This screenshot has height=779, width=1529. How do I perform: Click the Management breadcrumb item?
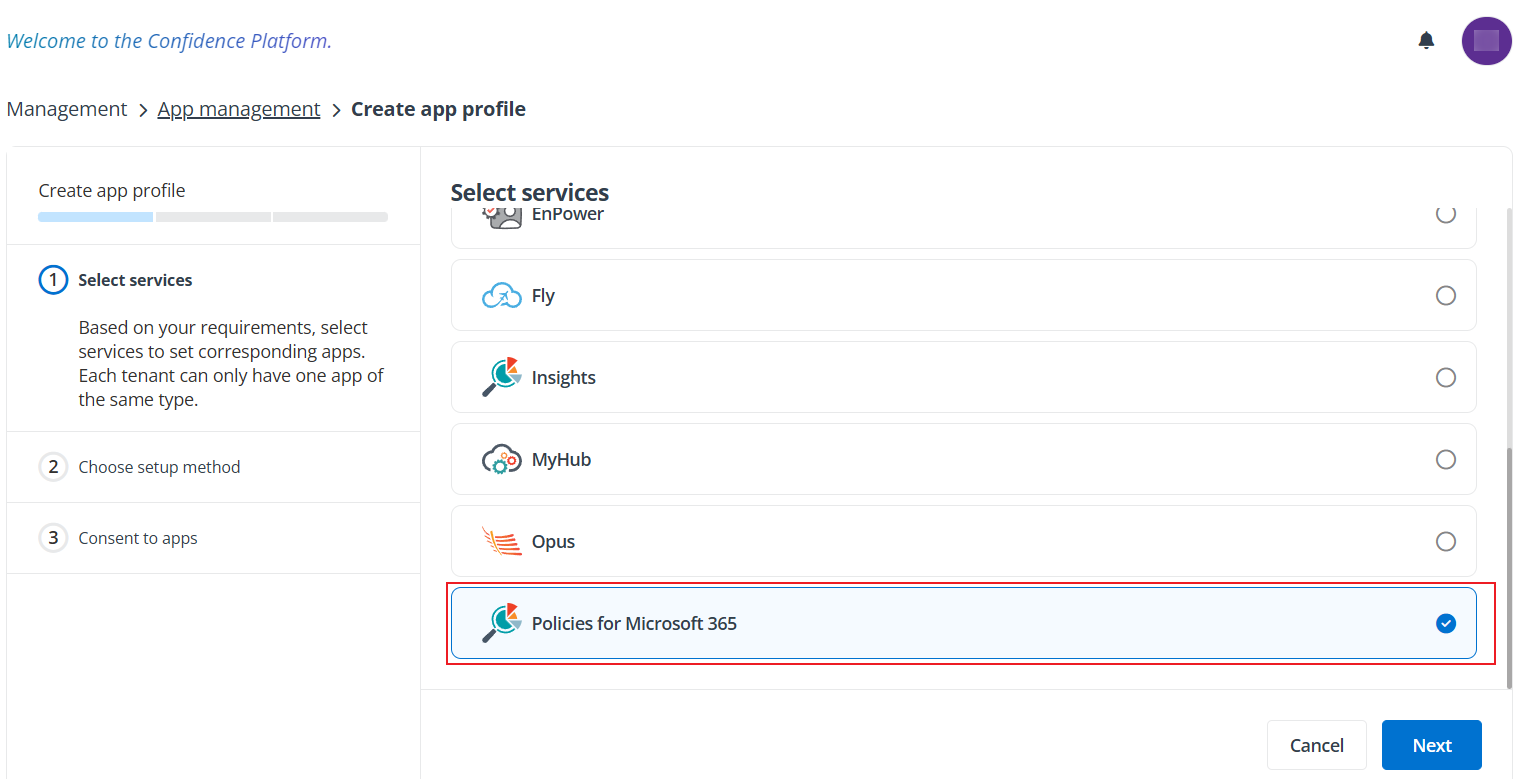click(66, 108)
